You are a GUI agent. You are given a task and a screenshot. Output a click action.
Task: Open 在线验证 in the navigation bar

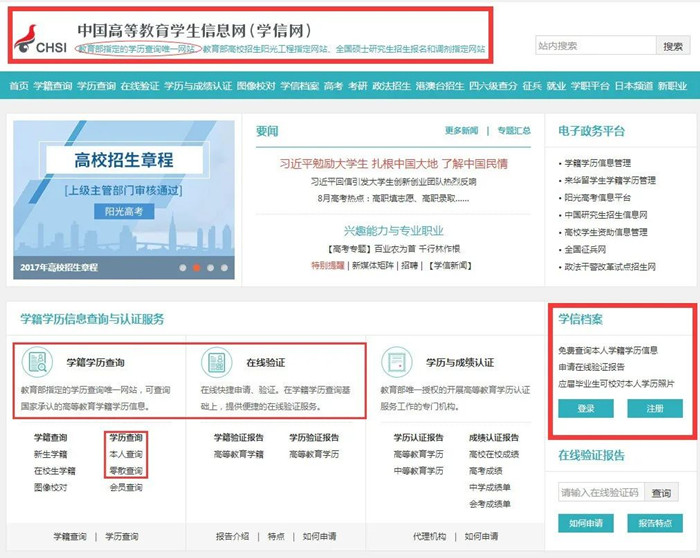point(140,86)
